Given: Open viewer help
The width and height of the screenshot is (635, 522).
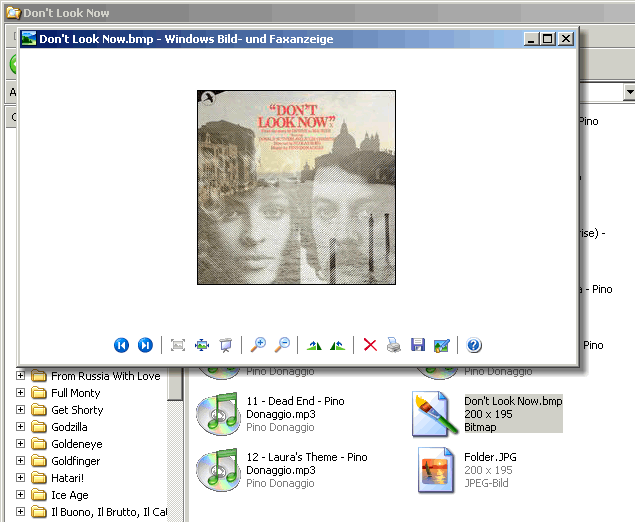Looking at the screenshot, I should [x=473, y=345].
